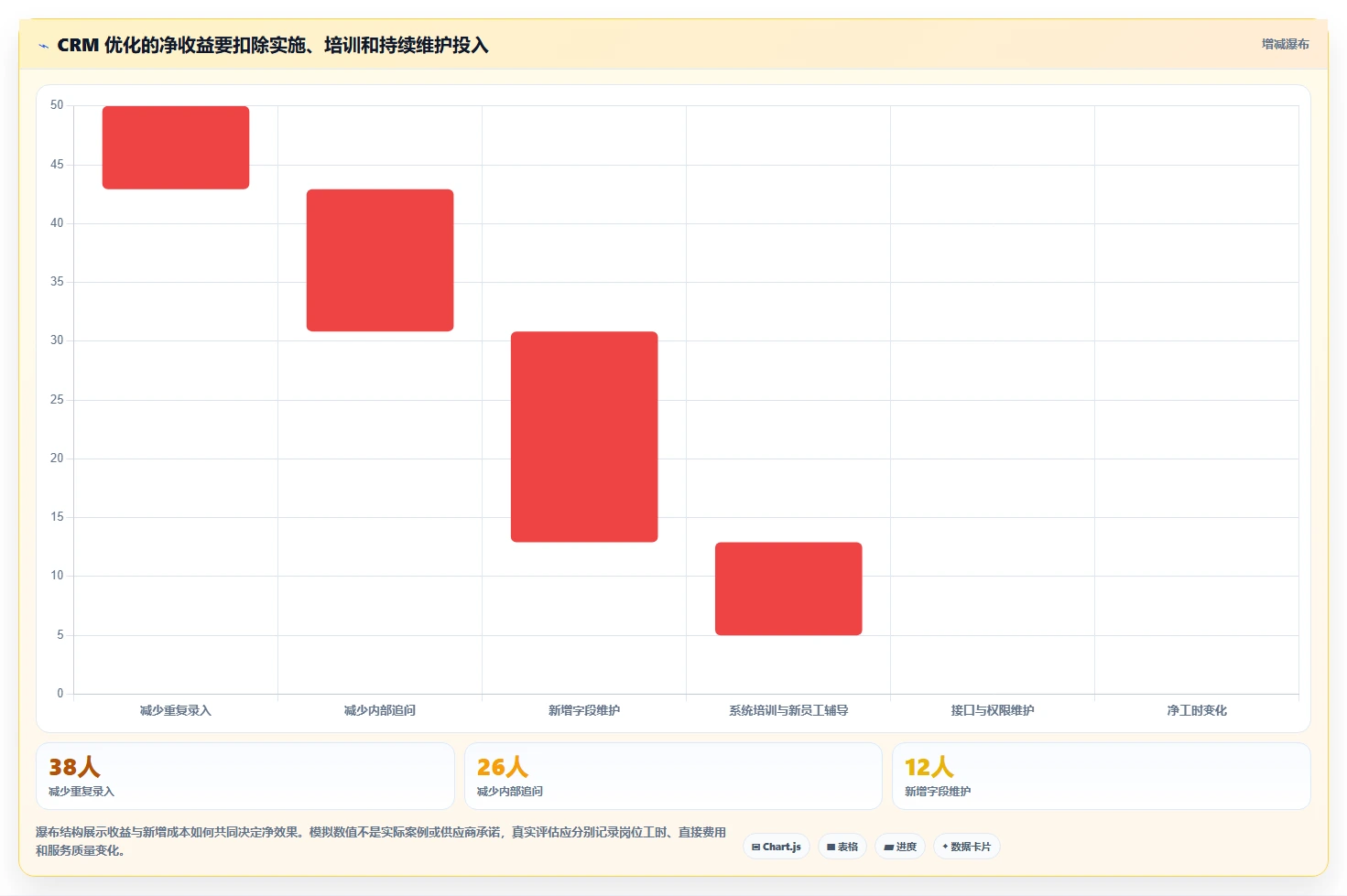The height and width of the screenshot is (896, 1347).
Task: Click the 减少内部追问 waterfall bar
Action: click(380, 260)
